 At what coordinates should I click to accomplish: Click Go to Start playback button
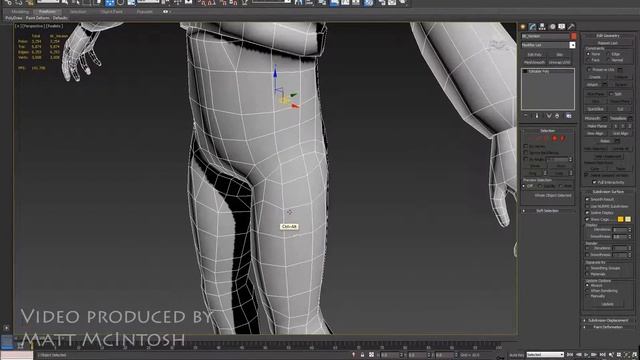[570, 355]
